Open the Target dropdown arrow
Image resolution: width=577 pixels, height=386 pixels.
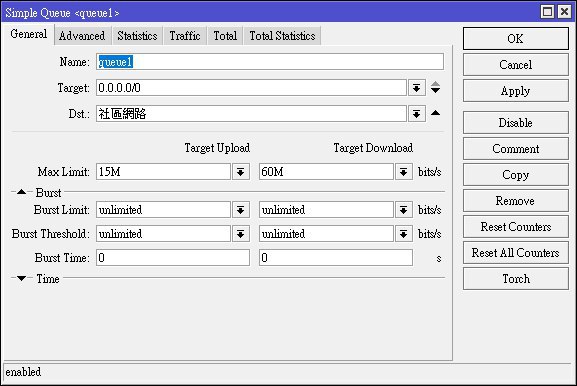[x=417, y=88]
